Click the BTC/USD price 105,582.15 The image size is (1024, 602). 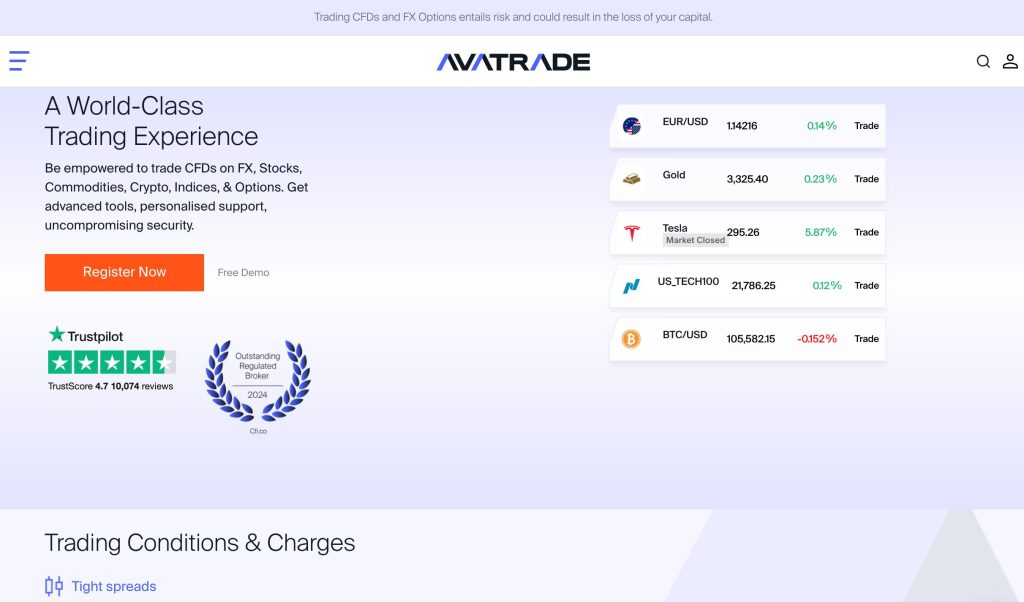pyautogui.click(x=751, y=339)
